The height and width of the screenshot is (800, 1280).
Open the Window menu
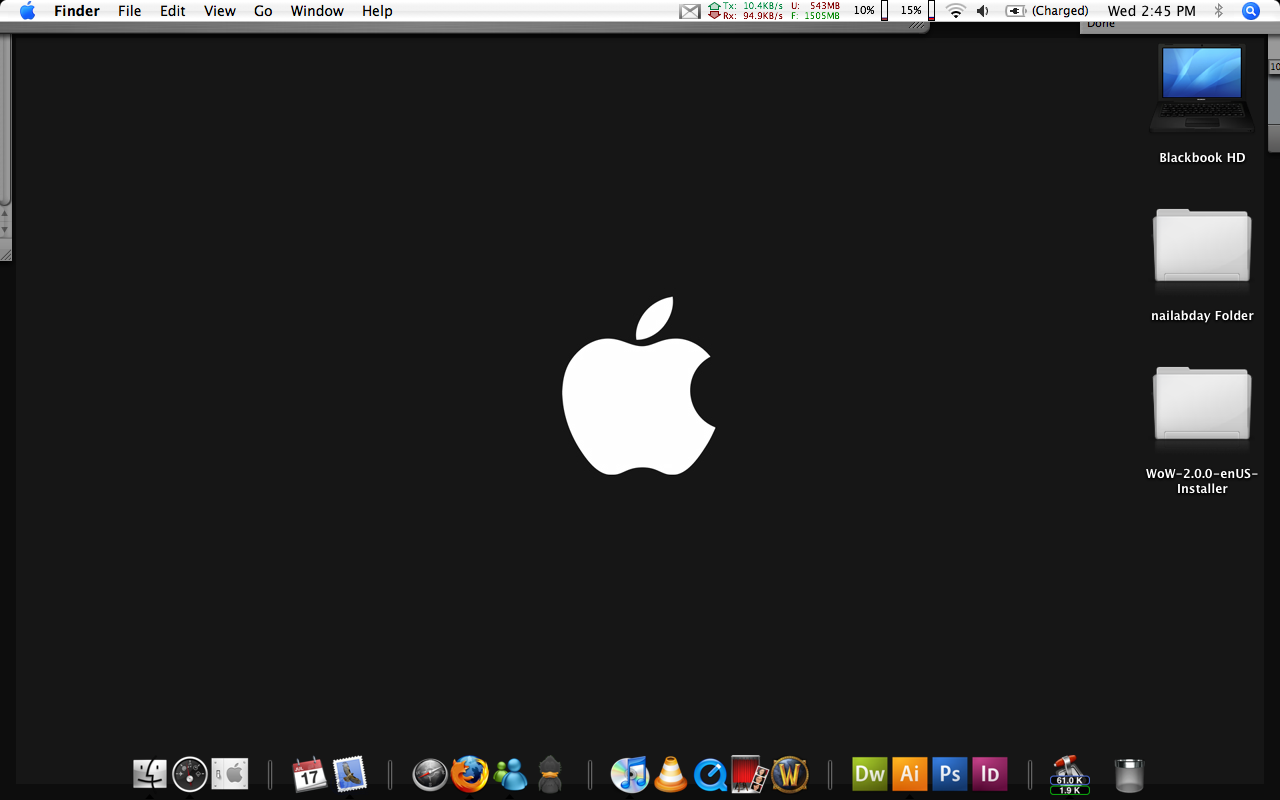coord(317,11)
